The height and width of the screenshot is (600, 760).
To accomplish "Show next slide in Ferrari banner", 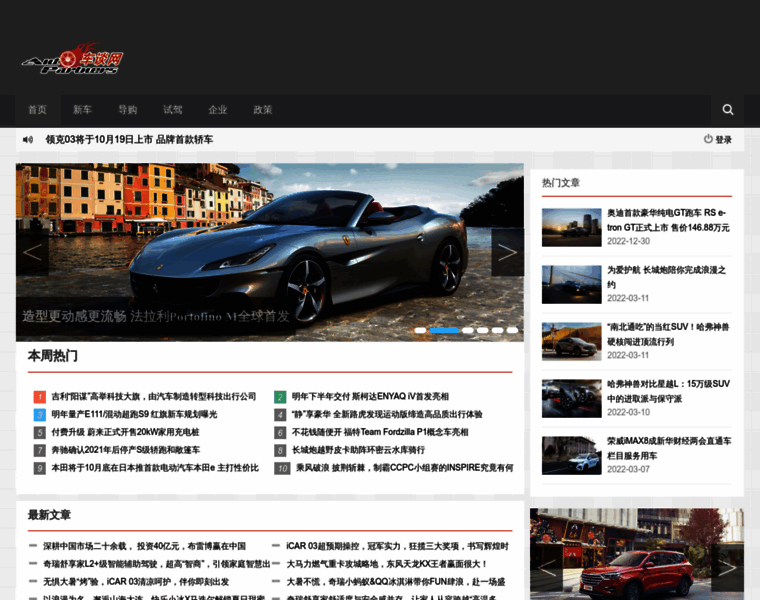I will (x=507, y=253).
